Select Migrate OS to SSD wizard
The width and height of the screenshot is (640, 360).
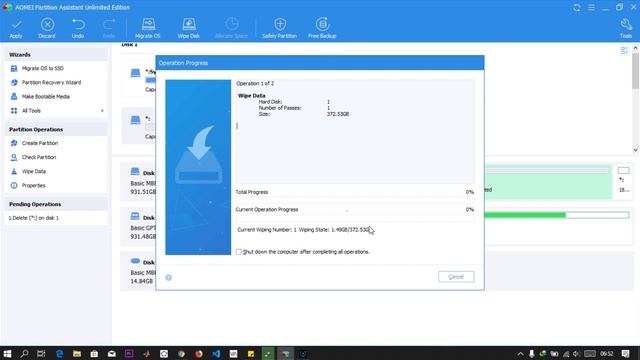coord(42,69)
